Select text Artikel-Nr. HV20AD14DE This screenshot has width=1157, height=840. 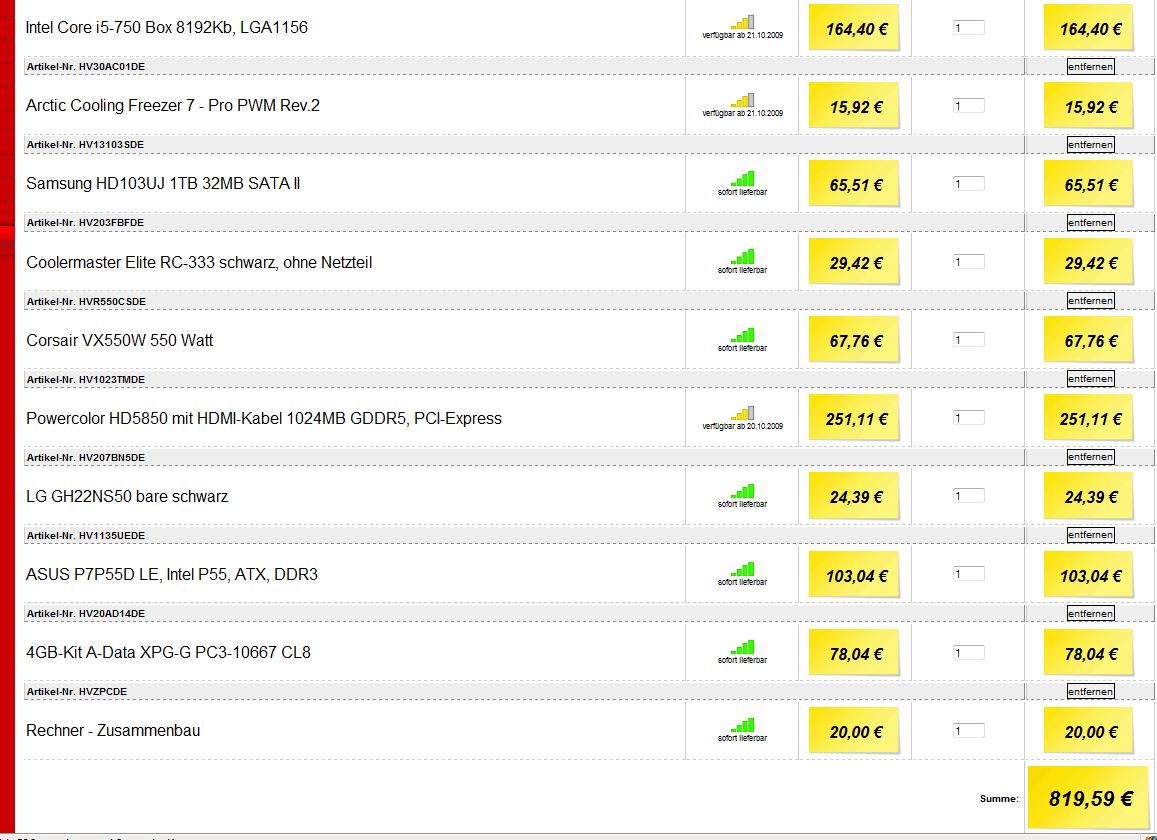[86, 613]
